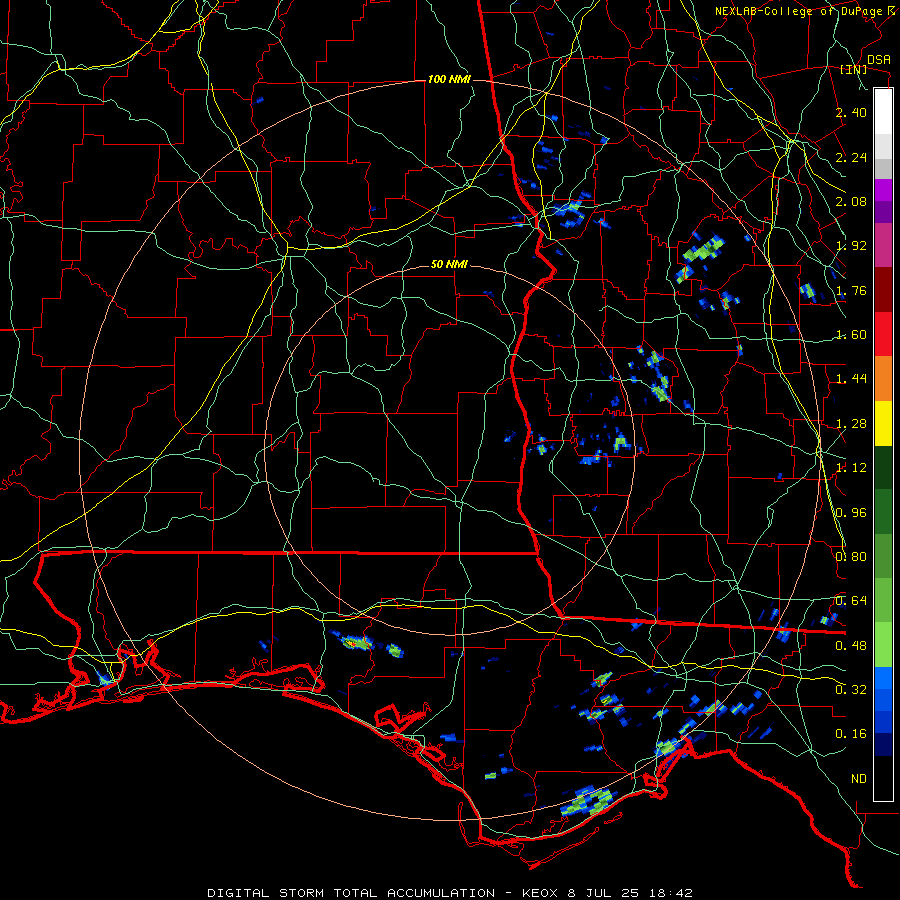
Task: Click the 2.08 legend value
Action: coord(851,201)
